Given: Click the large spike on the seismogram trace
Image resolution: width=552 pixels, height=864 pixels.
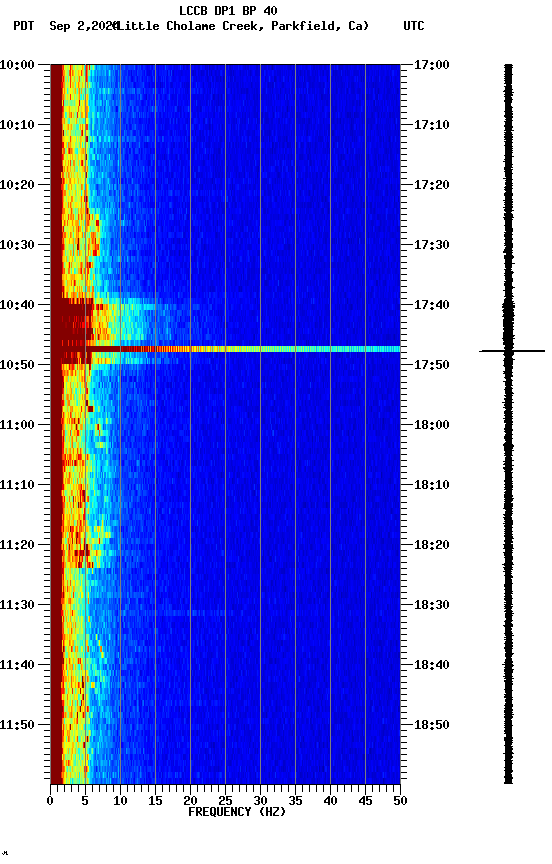Looking at the screenshot, I should pyautogui.click(x=512, y=350).
